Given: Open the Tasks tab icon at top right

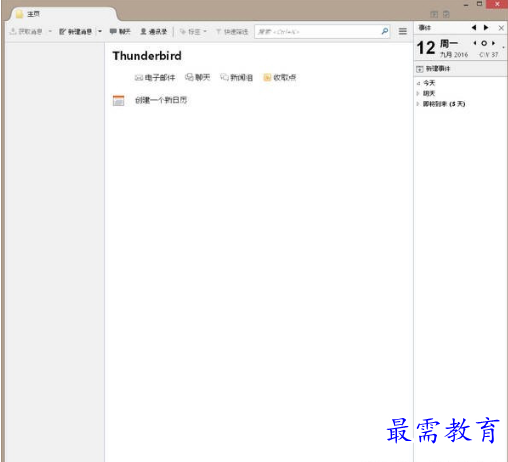Looking at the screenshot, I should coord(446,14).
